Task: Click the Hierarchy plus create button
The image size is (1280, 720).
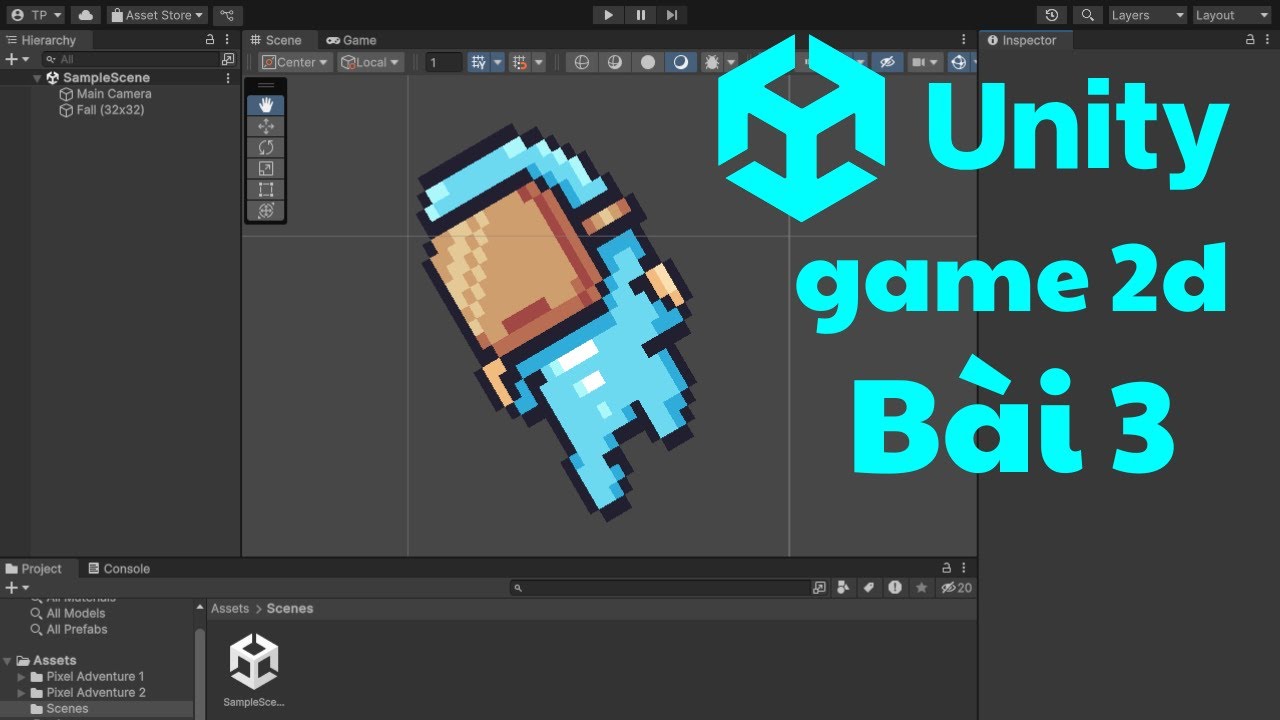Action: [18, 59]
